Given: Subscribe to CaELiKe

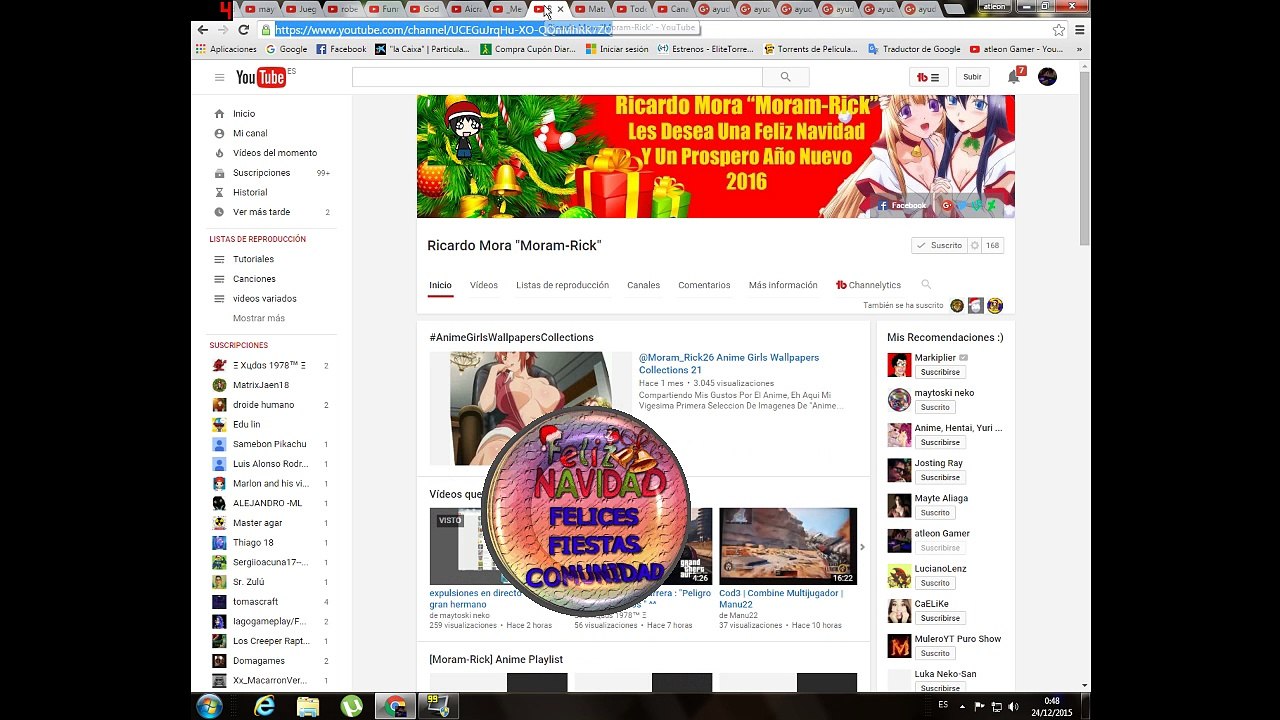Looking at the screenshot, I should (x=940, y=618).
